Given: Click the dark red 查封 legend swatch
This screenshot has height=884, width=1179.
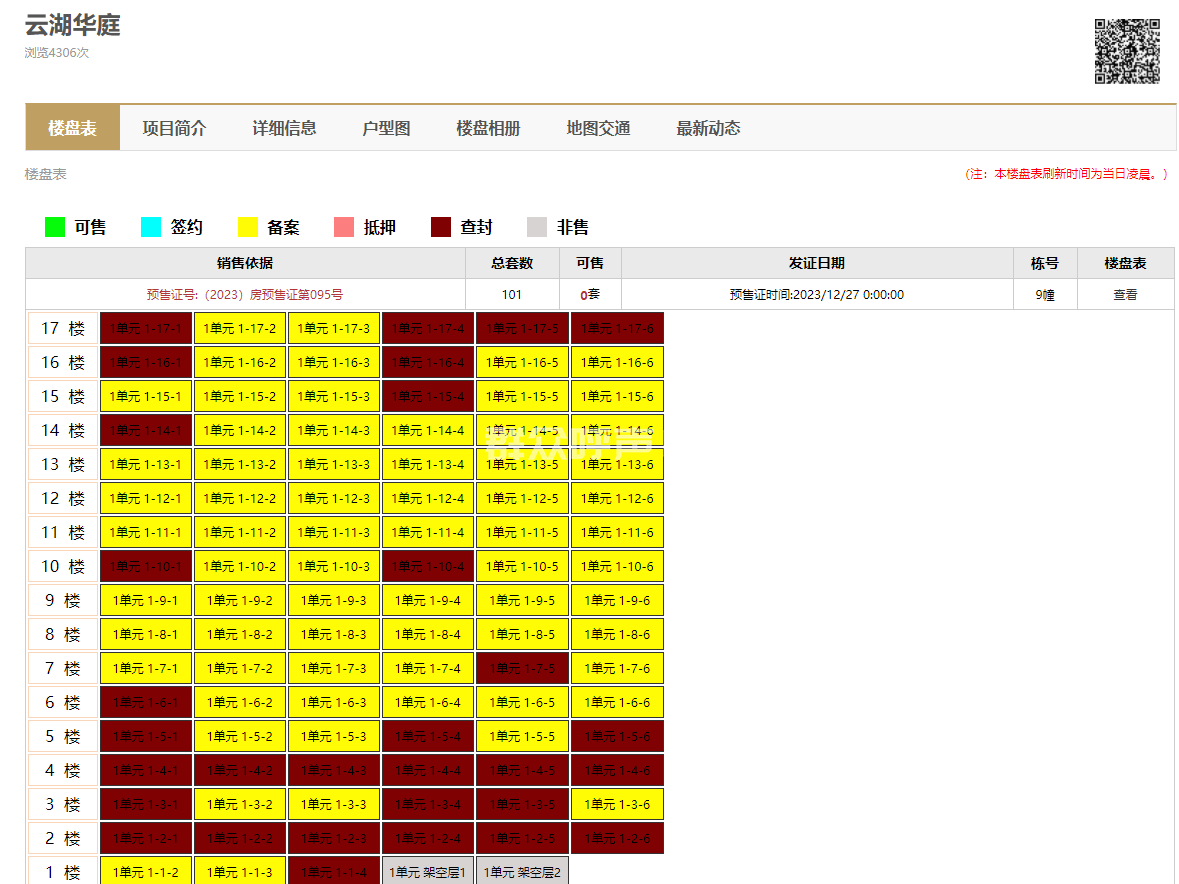Looking at the screenshot, I should tap(441, 227).
